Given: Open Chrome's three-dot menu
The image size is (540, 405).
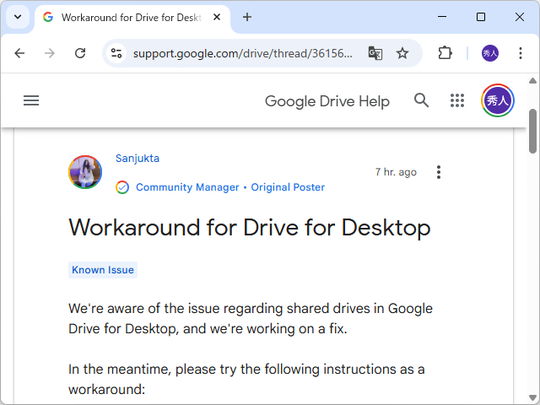Looking at the screenshot, I should pos(520,53).
